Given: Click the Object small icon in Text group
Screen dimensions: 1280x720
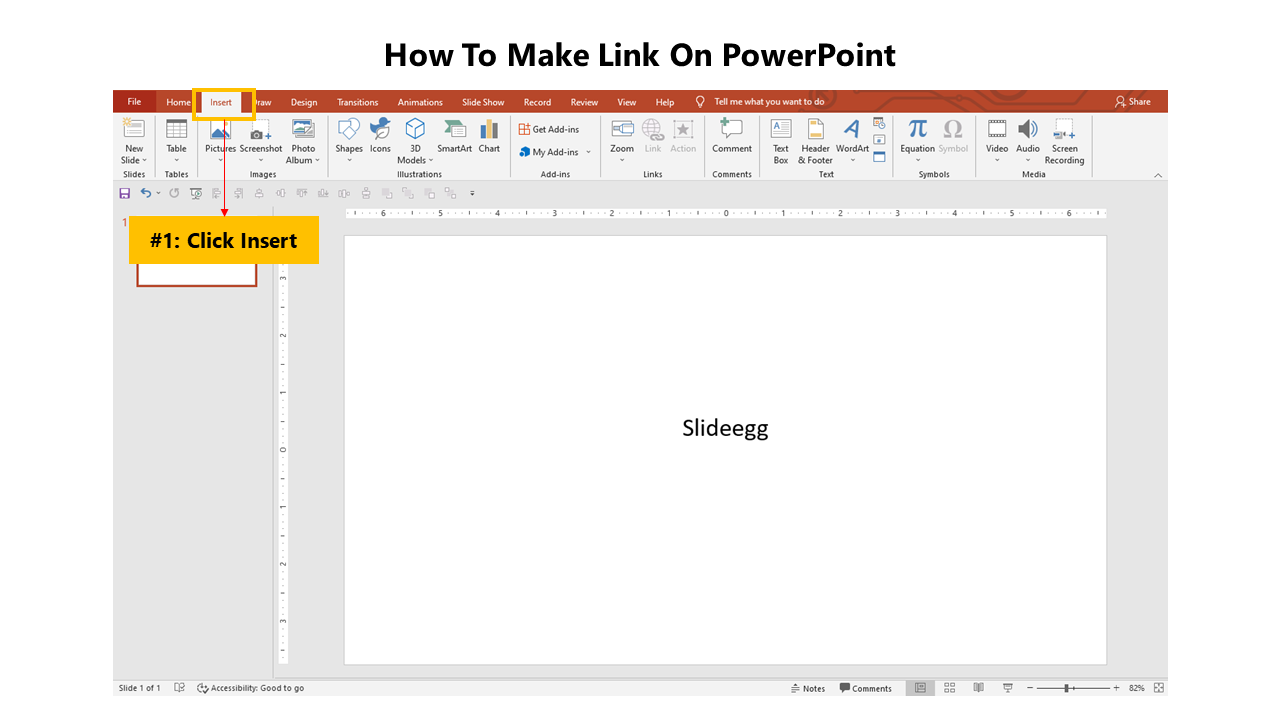Looking at the screenshot, I should point(879,156).
